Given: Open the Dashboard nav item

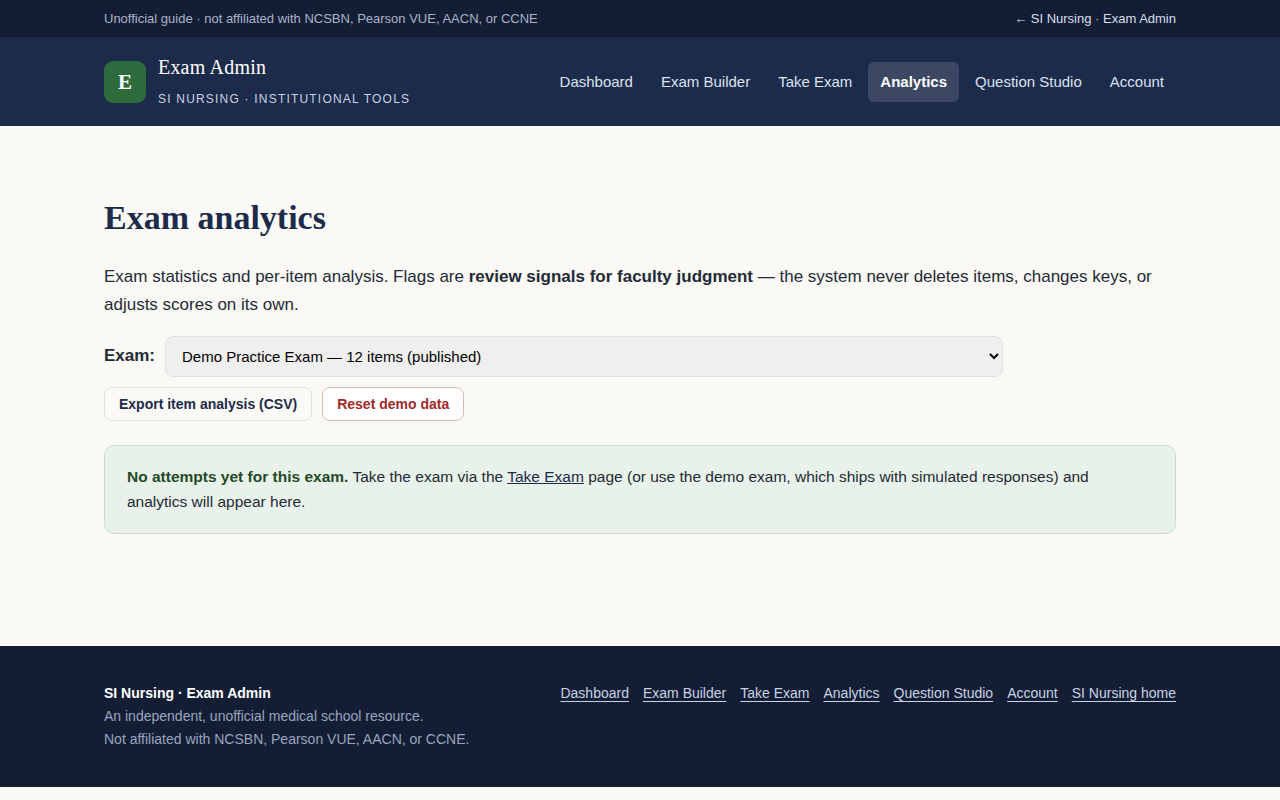Looking at the screenshot, I should point(596,82).
